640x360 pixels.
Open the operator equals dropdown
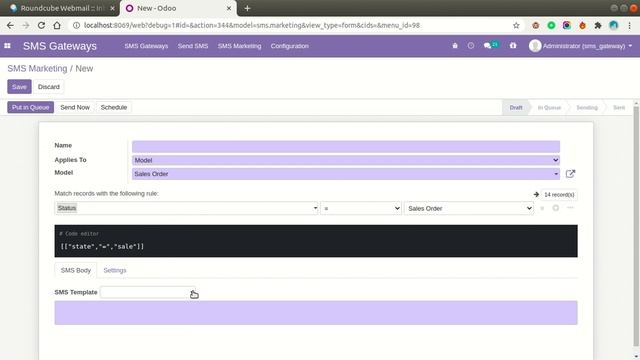tap(361, 208)
